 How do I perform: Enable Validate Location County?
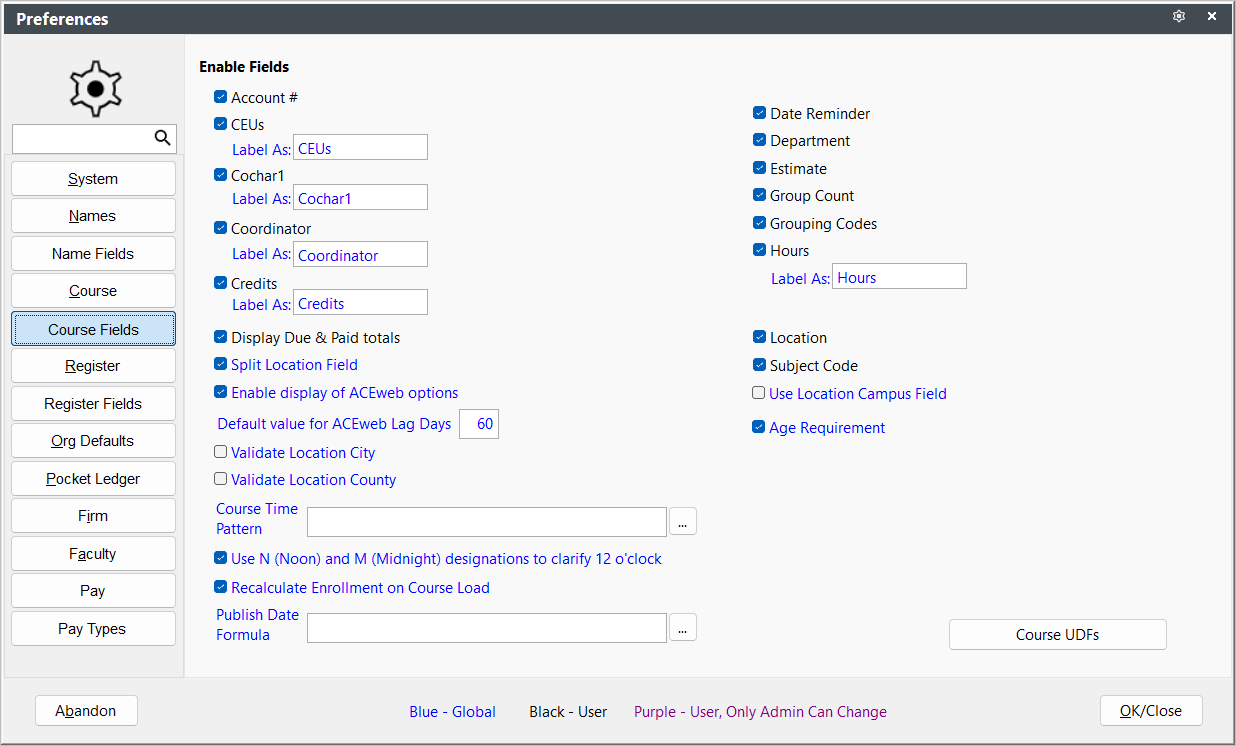tap(221, 479)
